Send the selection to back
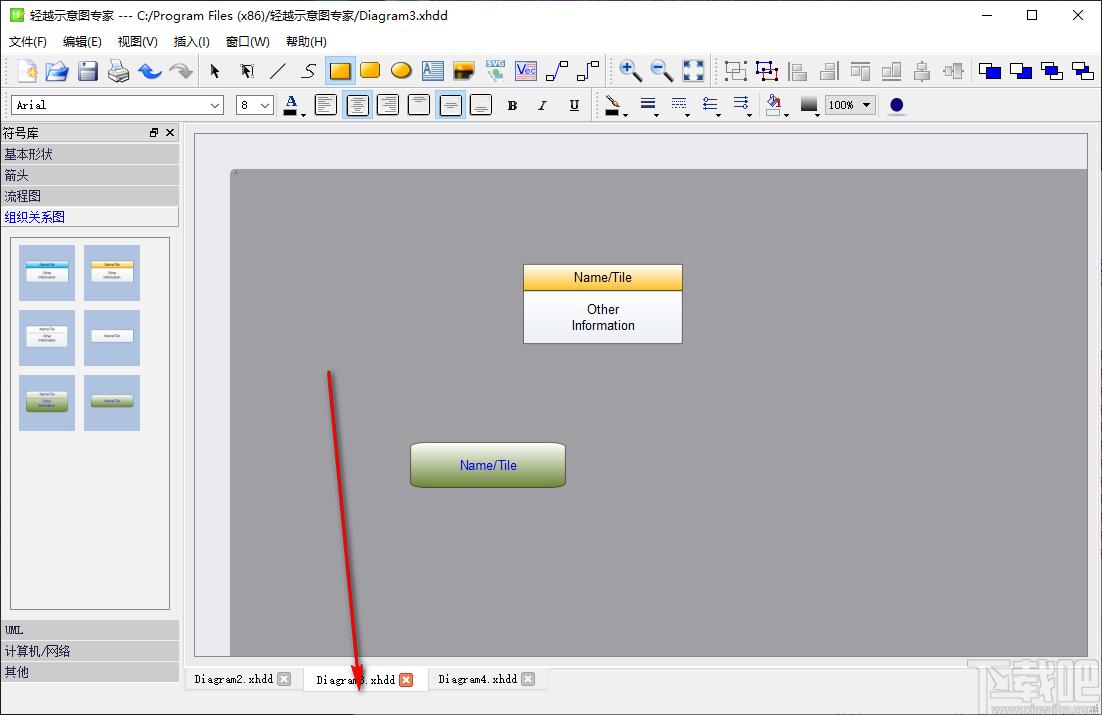This screenshot has height=715, width=1102. [x=1020, y=71]
